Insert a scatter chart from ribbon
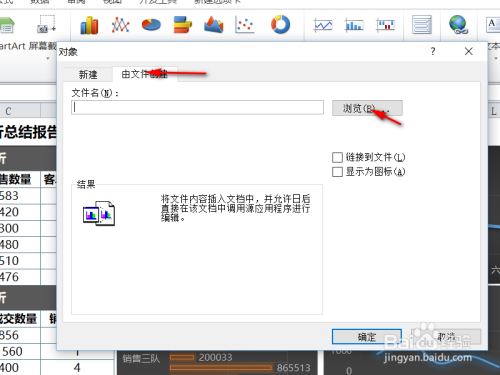The width and height of the screenshot is (500, 375). (x=245, y=25)
